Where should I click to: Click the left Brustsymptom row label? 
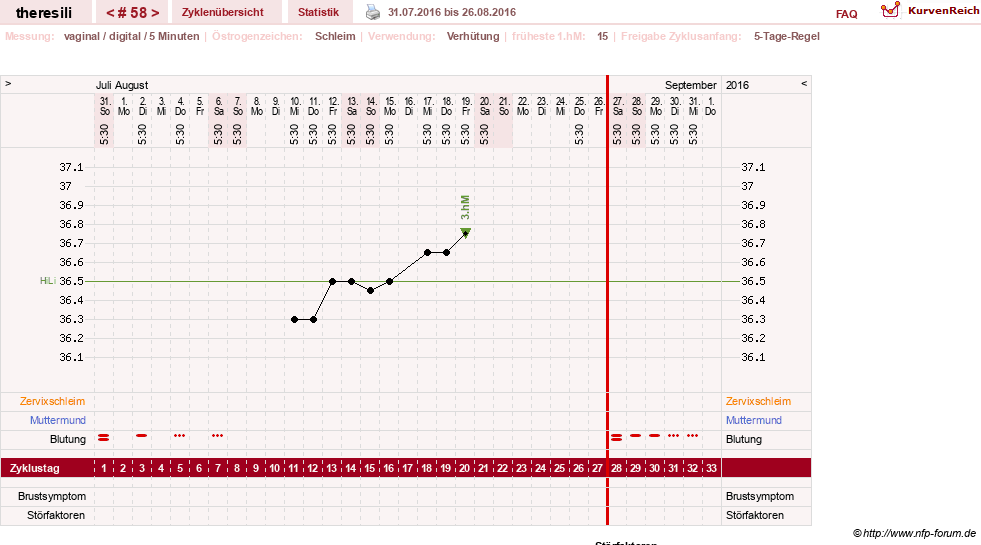coord(52,496)
